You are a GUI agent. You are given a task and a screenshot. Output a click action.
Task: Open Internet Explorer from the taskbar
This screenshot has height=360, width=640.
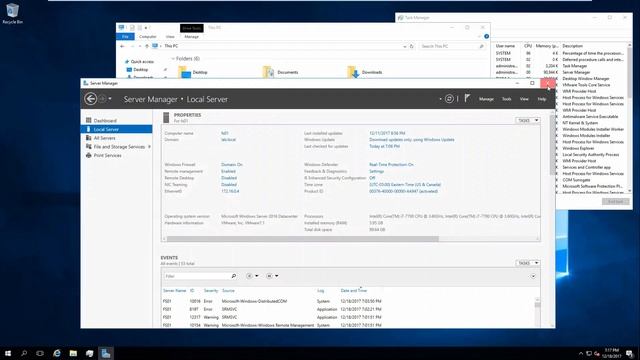click(x=57, y=353)
